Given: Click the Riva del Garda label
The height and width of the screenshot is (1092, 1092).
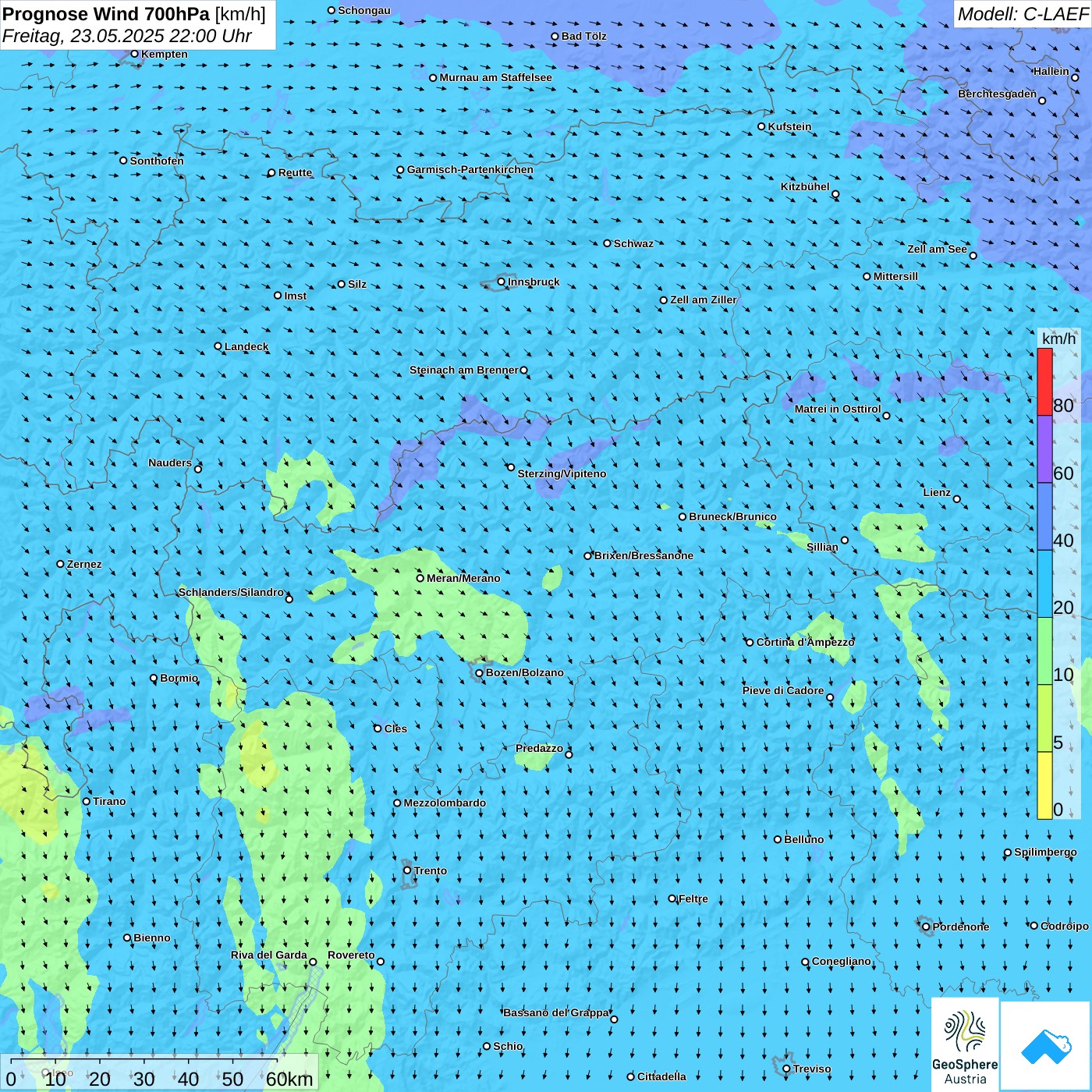Looking at the screenshot, I should point(269,955).
